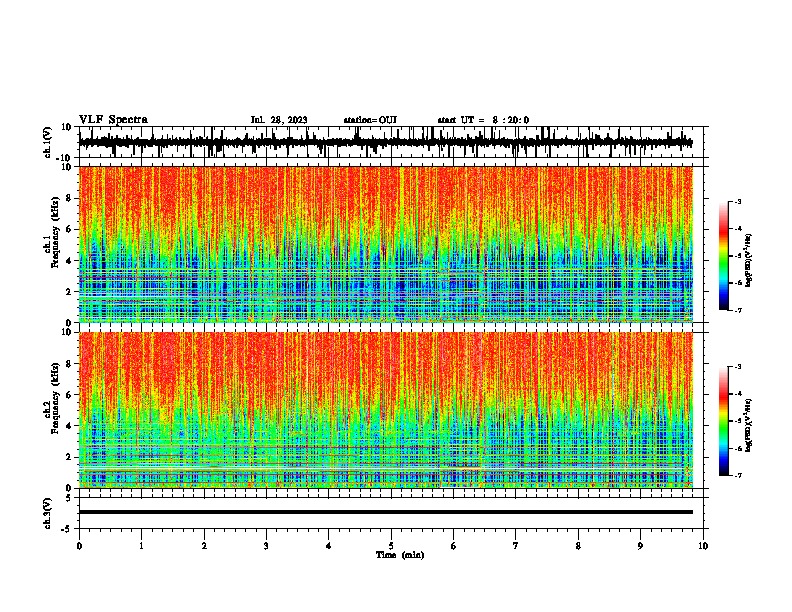
Task: Click the "3" tick on the time axis
Action: [266, 546]
